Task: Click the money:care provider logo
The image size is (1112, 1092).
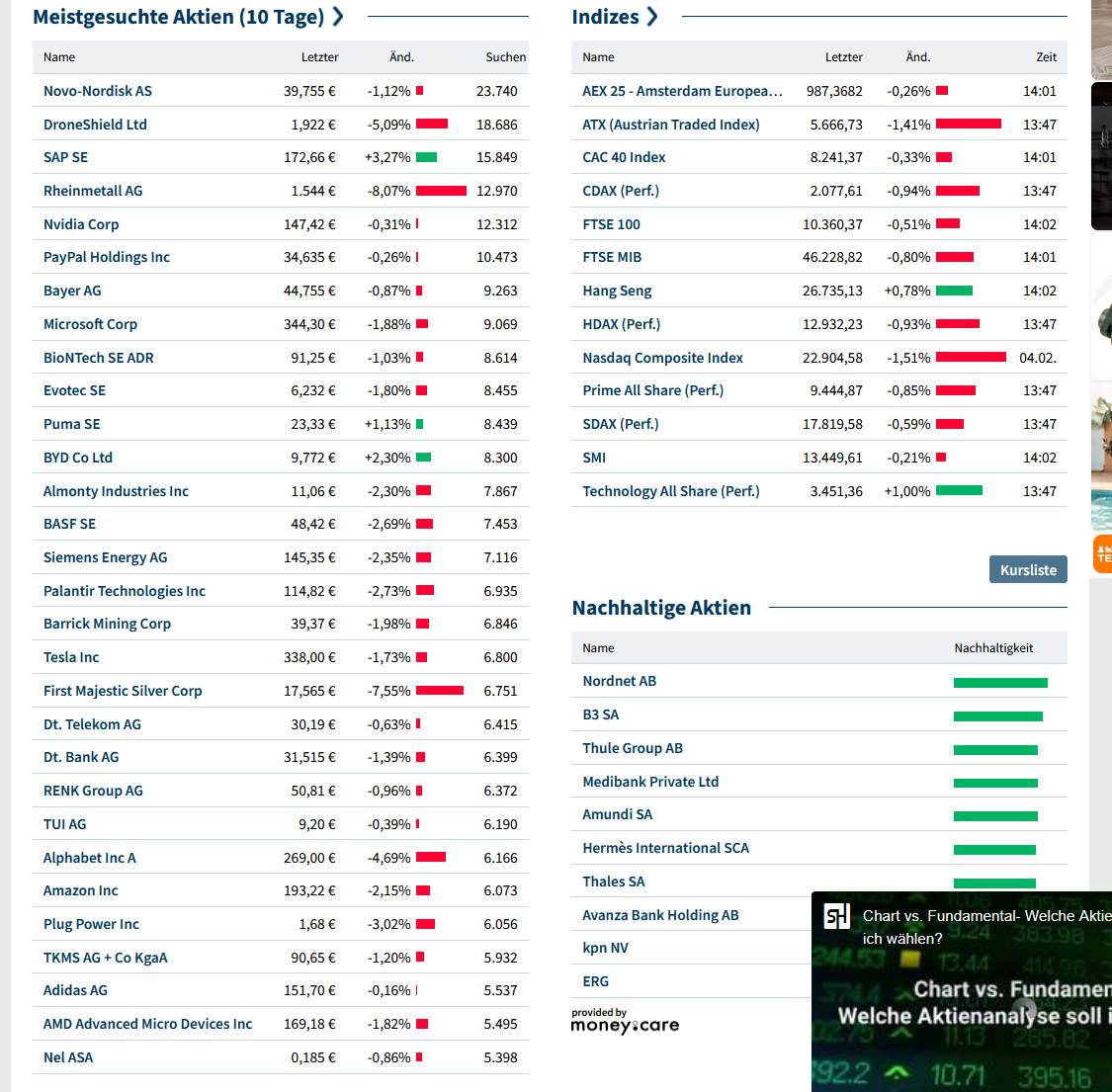Action: pos(625,1022)
